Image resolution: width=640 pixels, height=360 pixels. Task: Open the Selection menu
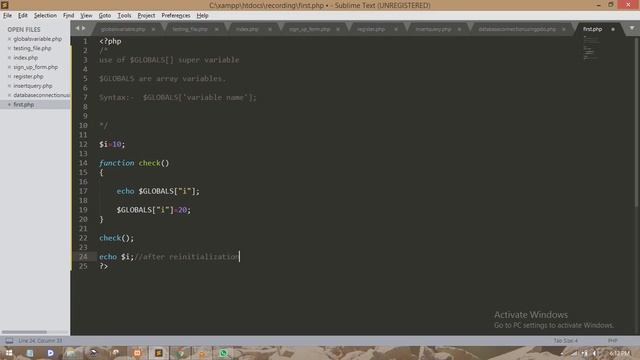pyautogui.click(x=45, y=16)
